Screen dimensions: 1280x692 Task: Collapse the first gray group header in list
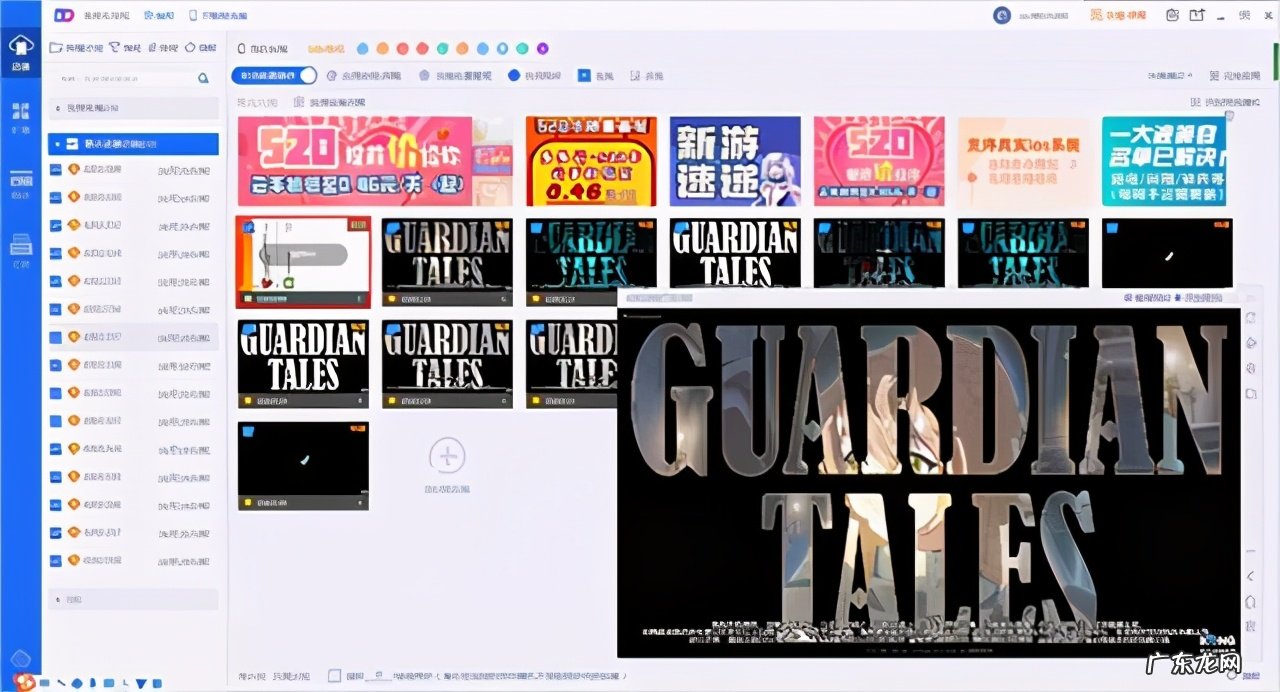133,108
